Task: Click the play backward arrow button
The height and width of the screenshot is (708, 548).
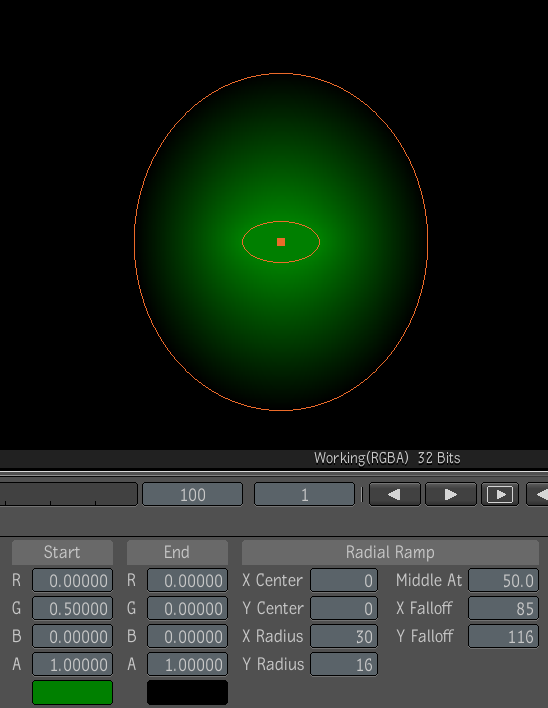Action: 395,494
